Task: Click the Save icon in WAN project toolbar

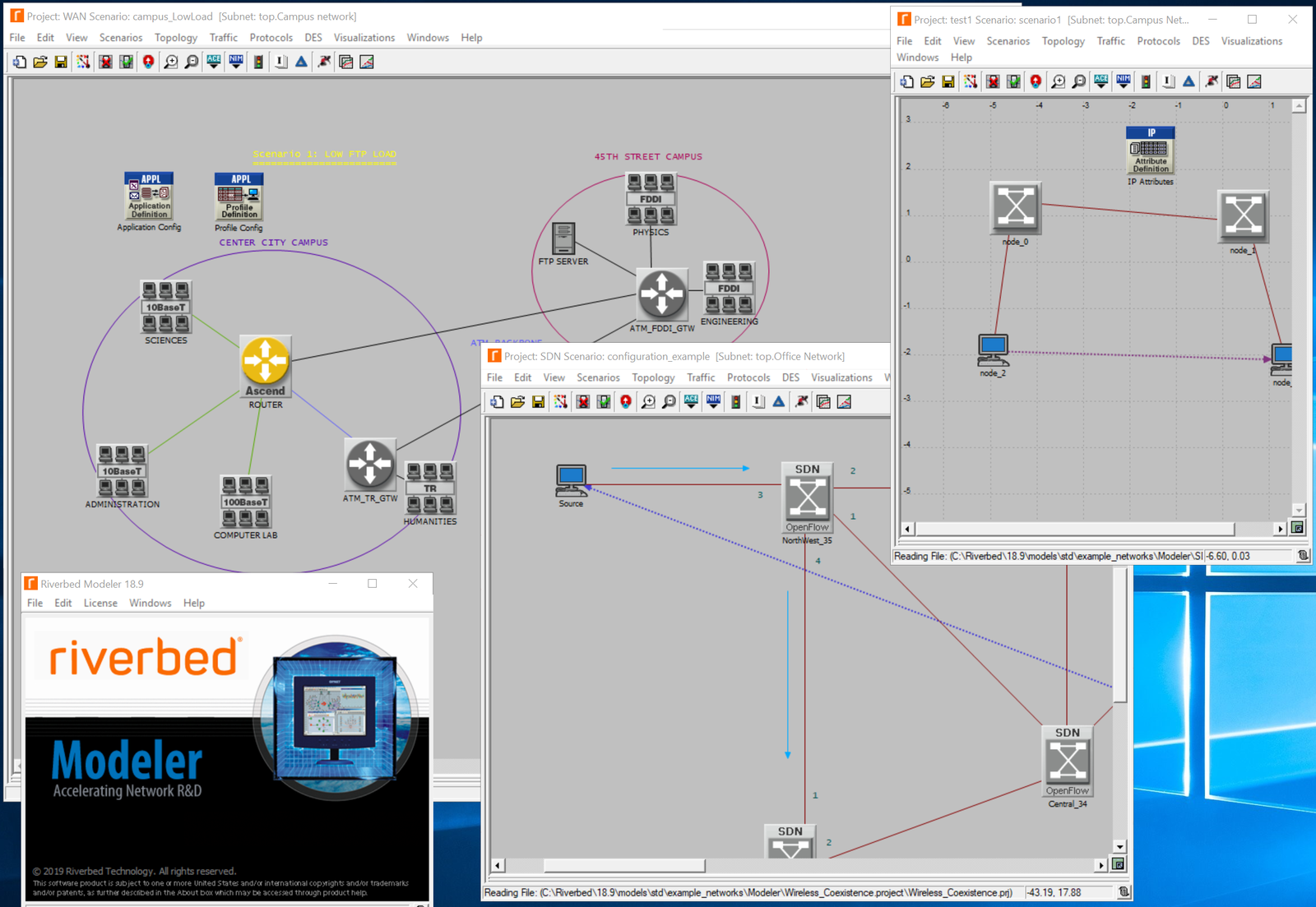Action: 61,62
